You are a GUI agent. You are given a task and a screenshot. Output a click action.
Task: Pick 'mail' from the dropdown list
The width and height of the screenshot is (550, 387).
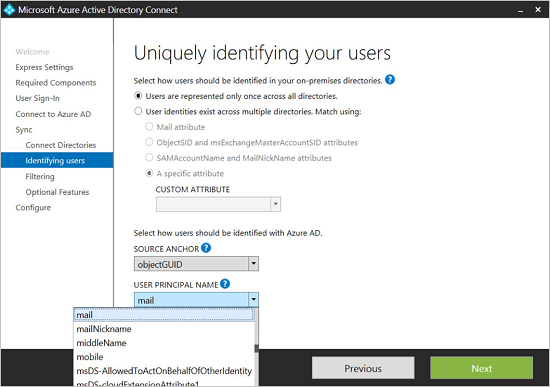pyautogui.click(x=163, y=315)
